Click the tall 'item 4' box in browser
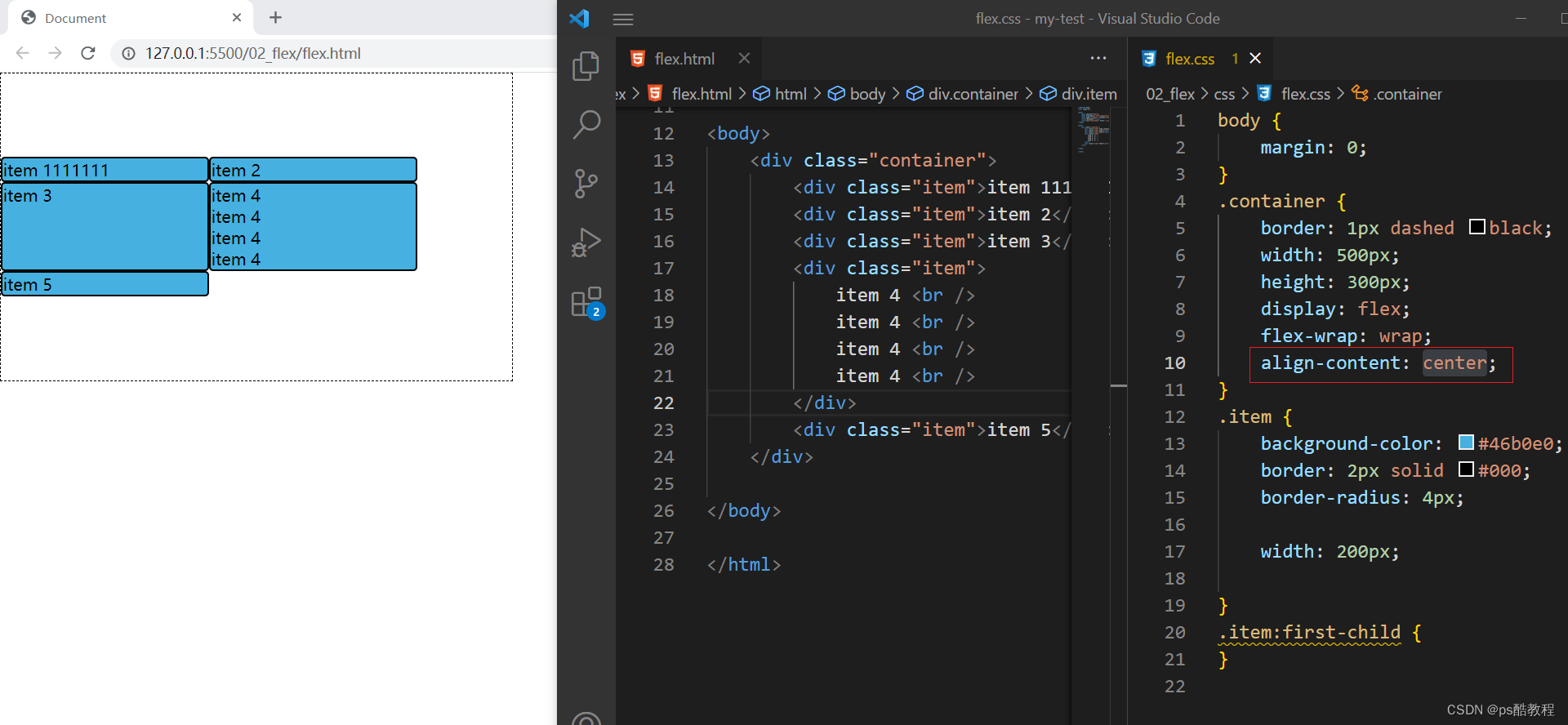1568x725 pixels. [313, 227]
